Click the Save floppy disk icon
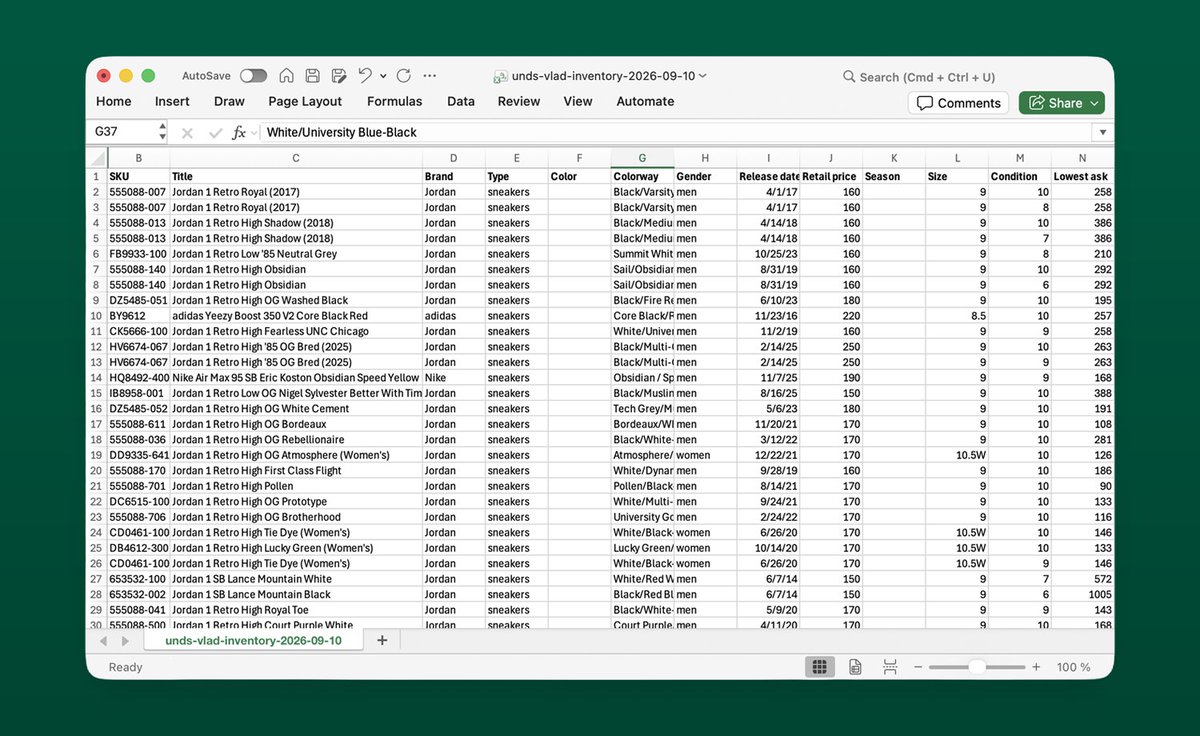 (x=313, y=76)
